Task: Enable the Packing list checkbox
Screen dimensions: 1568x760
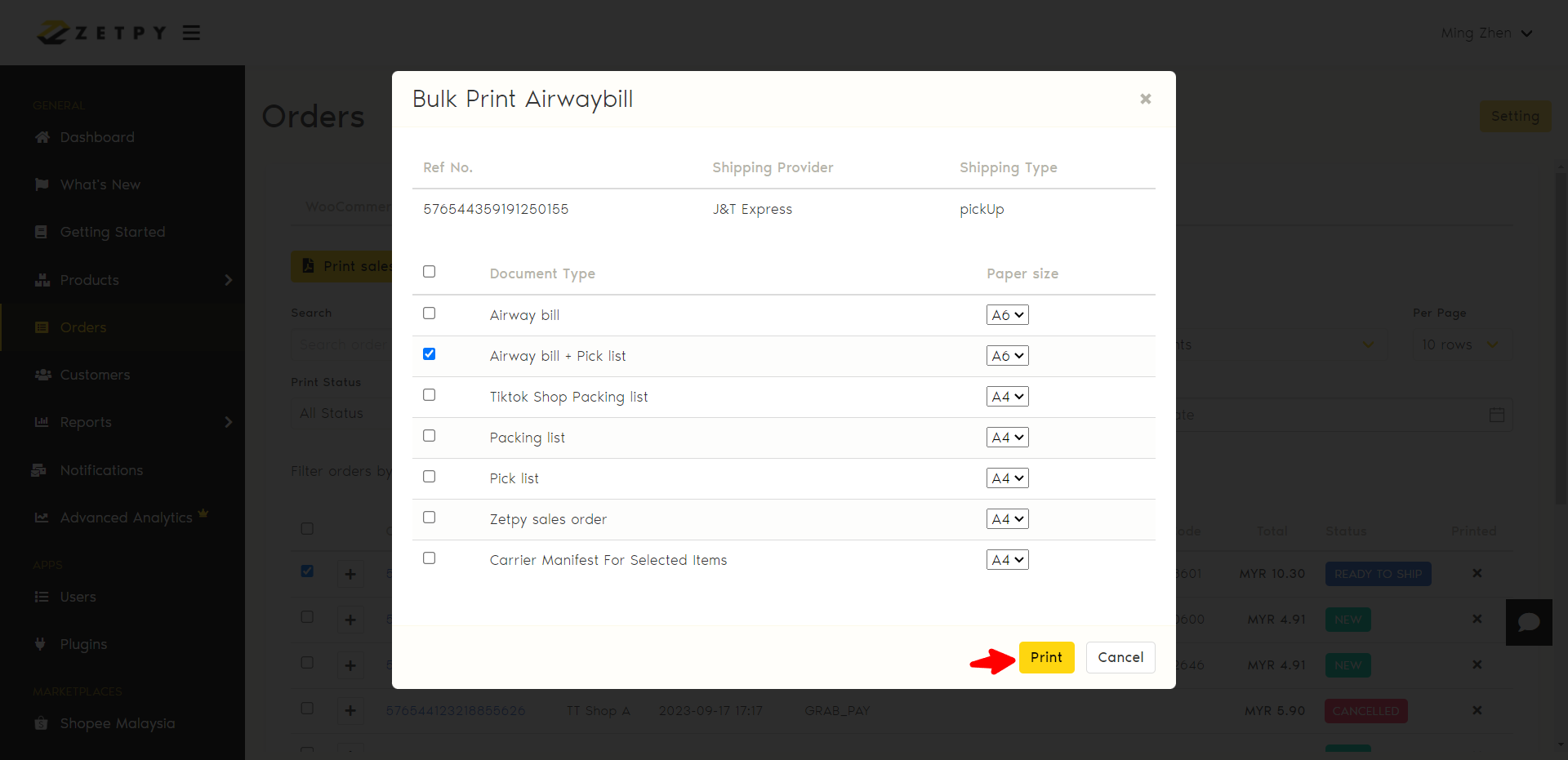Action: point(430,436)
